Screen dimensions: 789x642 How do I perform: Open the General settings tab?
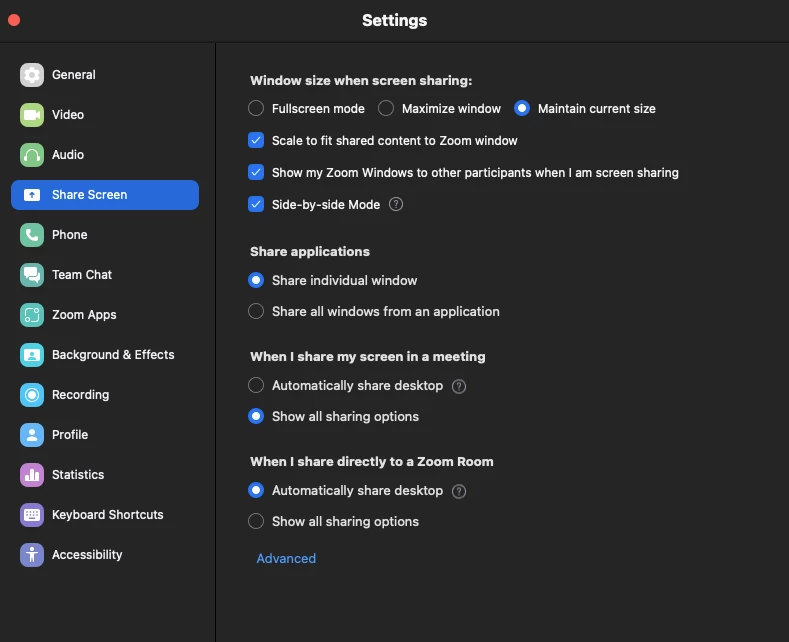105,75
